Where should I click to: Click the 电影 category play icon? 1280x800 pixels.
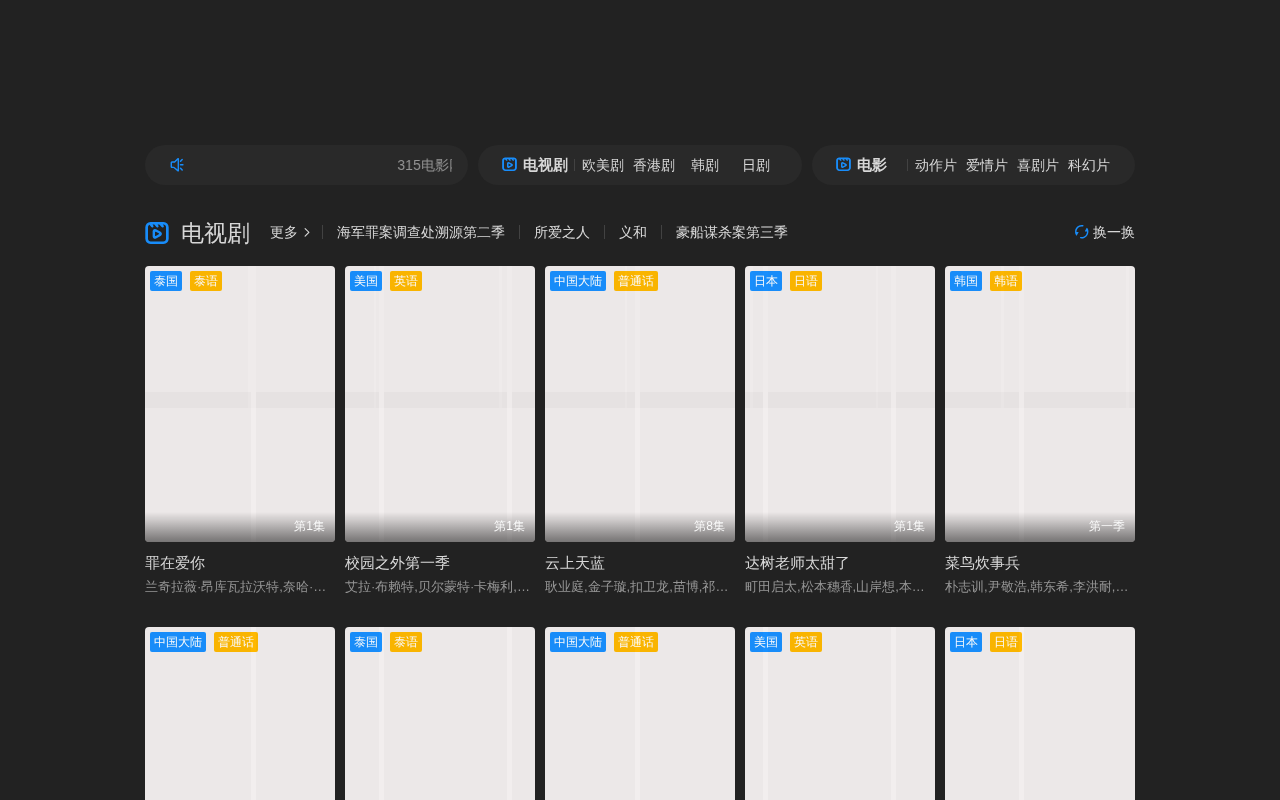(x=843, y=165)
